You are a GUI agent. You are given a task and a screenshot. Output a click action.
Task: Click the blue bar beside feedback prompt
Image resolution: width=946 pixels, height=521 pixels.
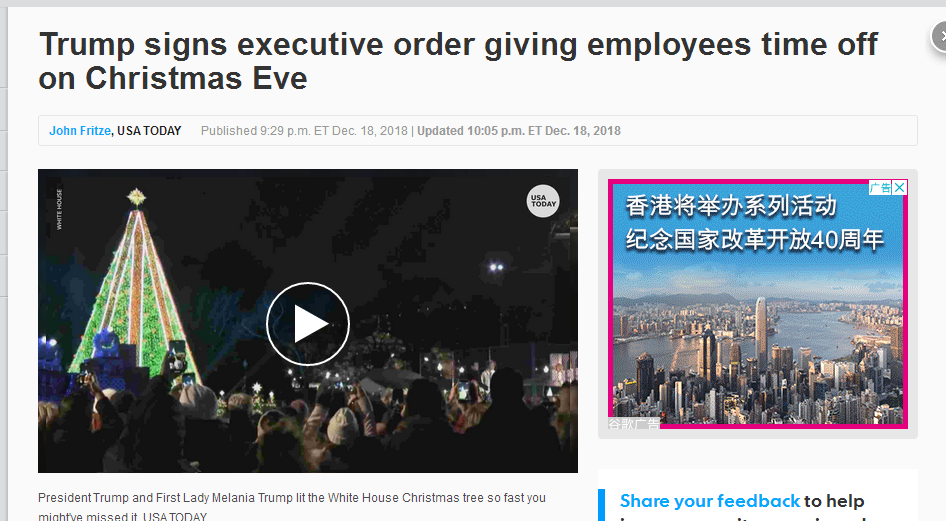601,505
